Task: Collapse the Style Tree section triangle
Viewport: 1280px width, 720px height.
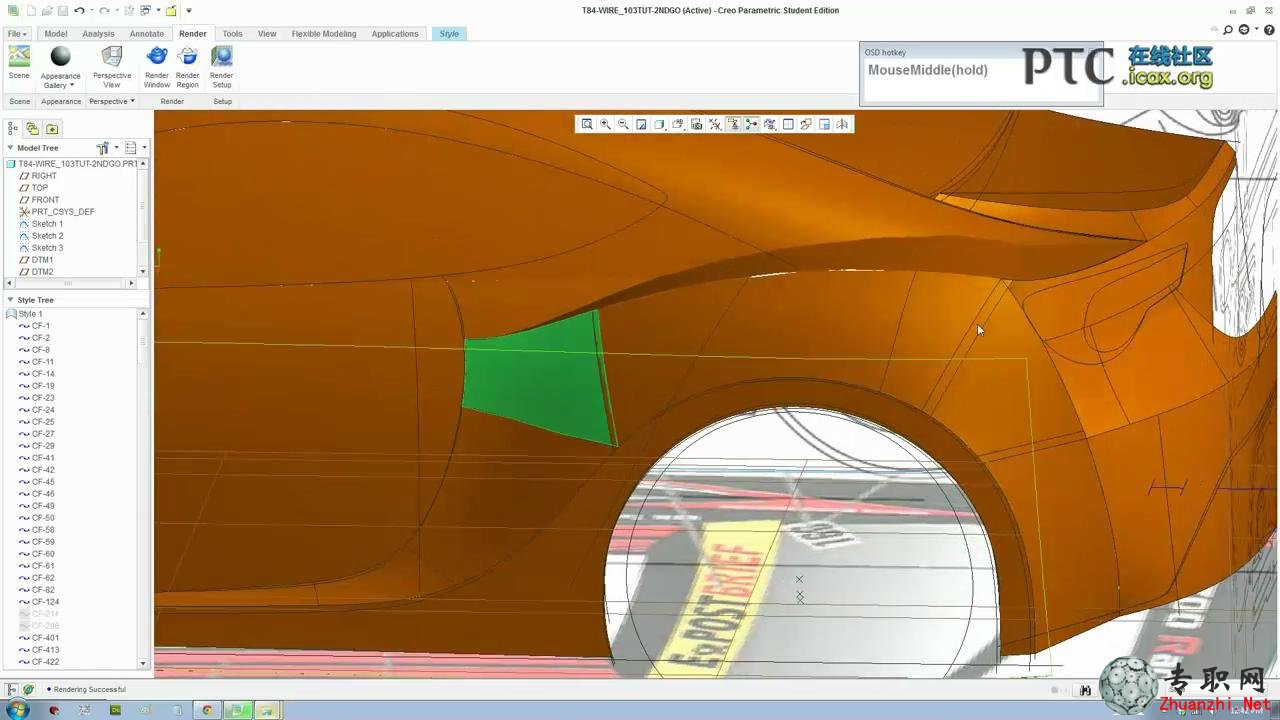Action: (x=10, y=300)
